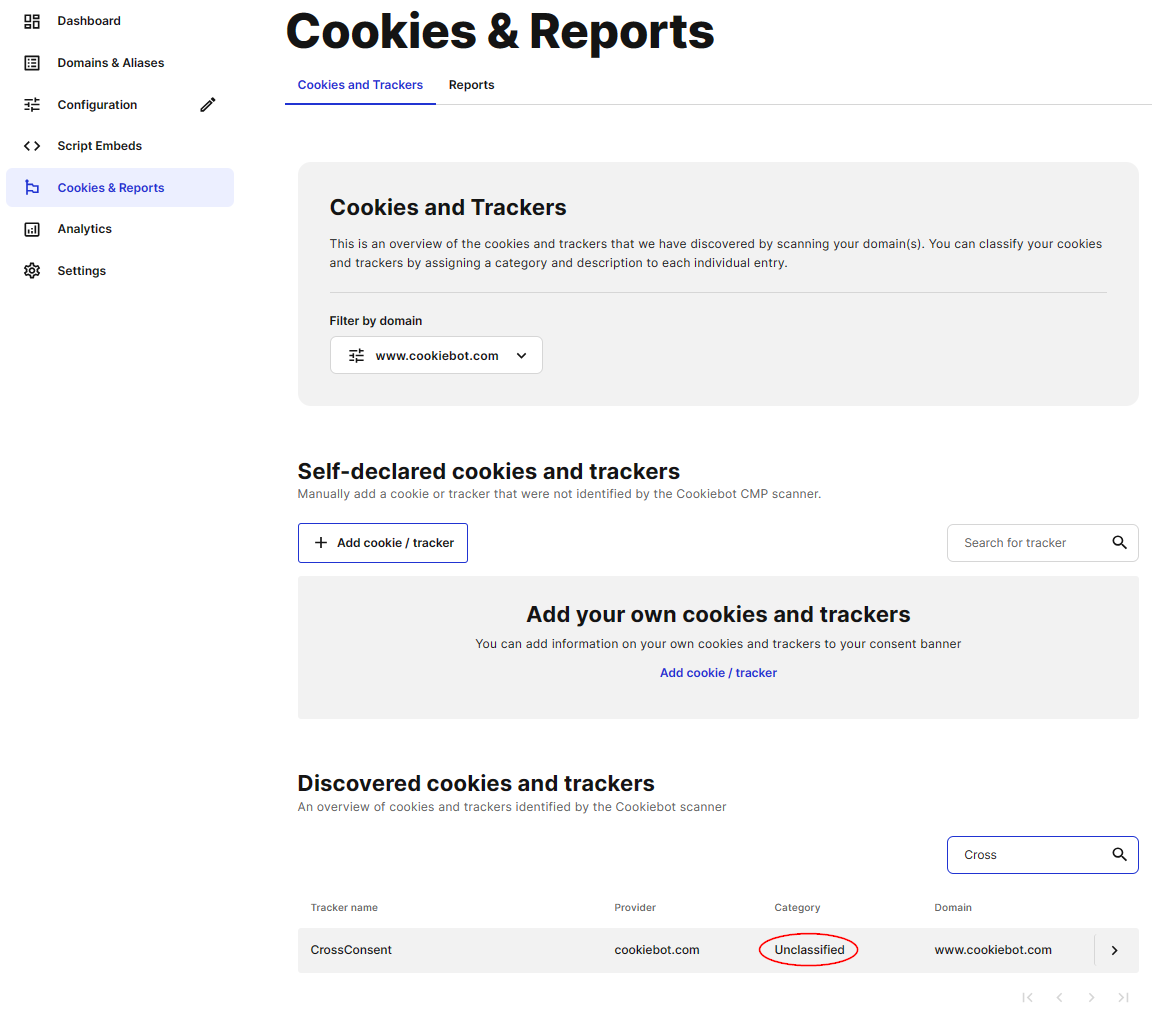Click the CrossConsent tracker name

(351, 950)
